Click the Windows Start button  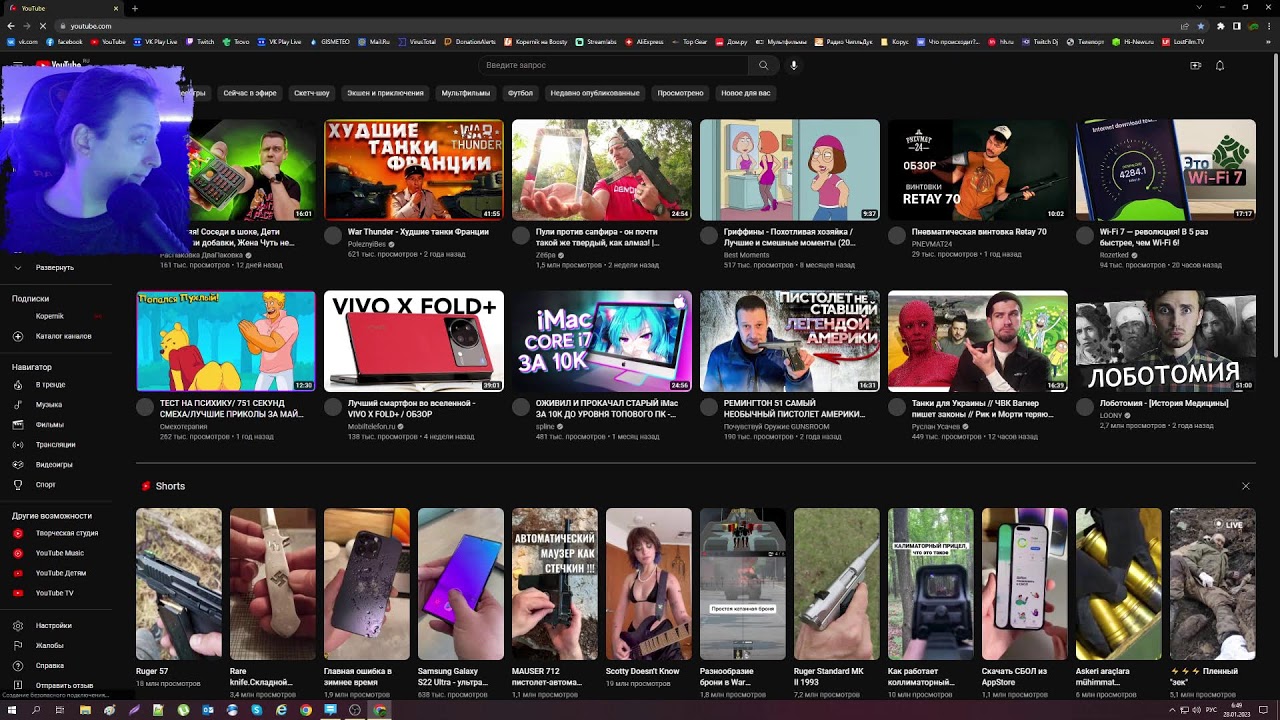point(11,710)
